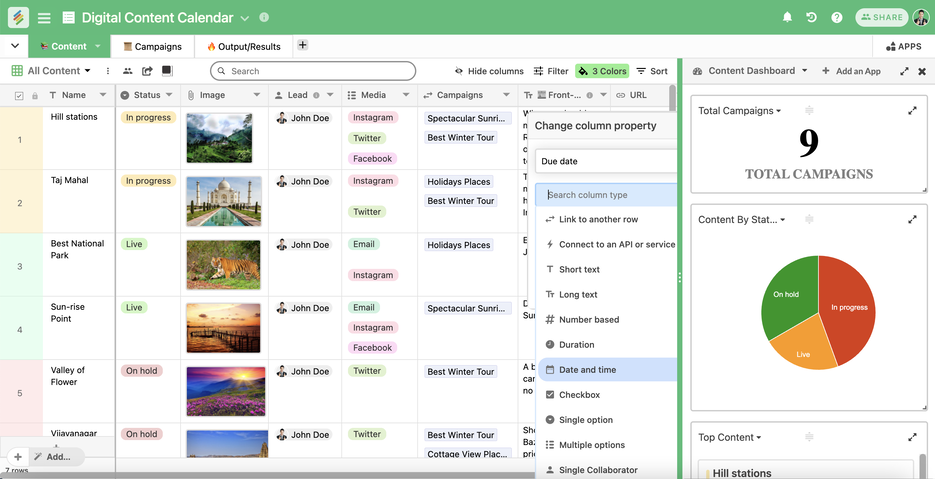Screen dimensions: 935x479
Task: Click the add row plus button
Action: click(18, 457)
